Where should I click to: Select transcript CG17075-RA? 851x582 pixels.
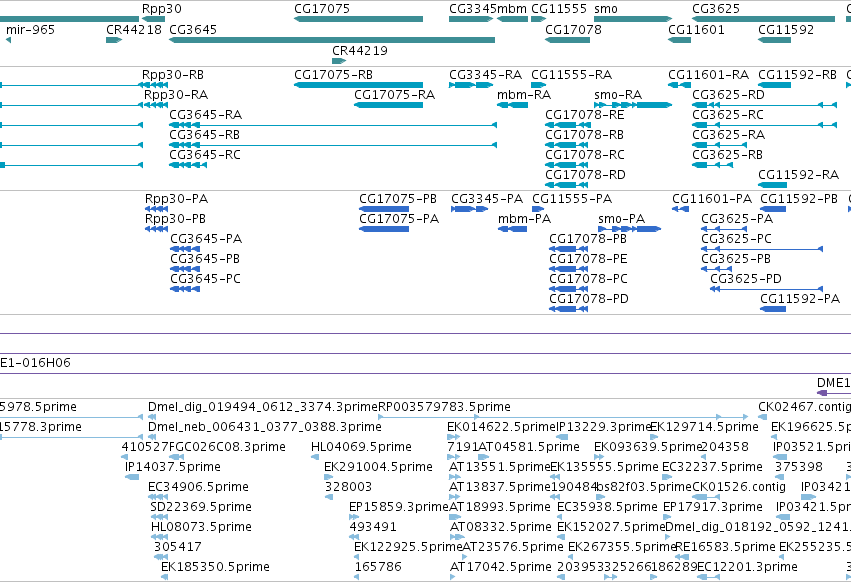tap(395, 95)
